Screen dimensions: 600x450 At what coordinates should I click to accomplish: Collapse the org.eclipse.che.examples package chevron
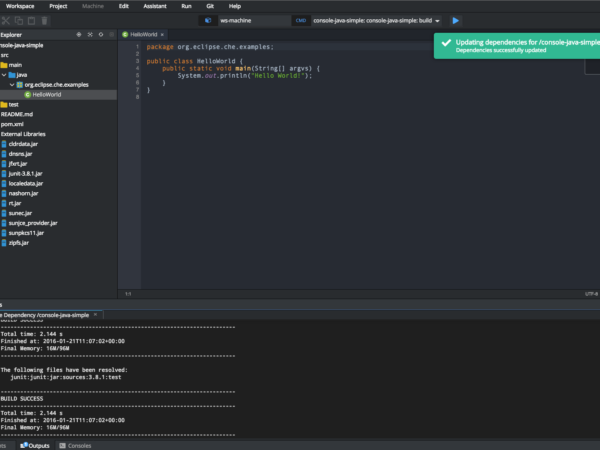(12, 85)
